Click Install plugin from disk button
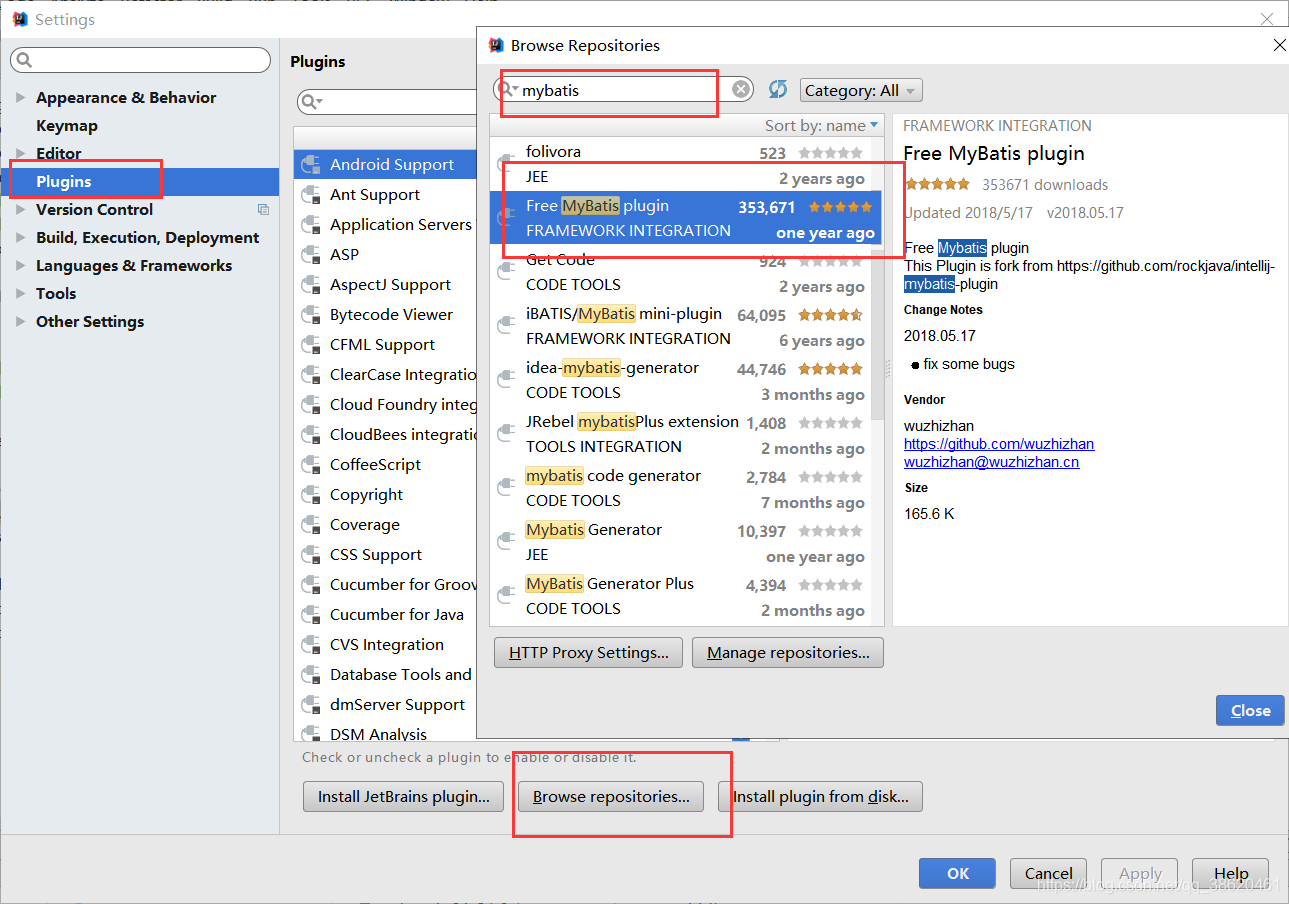The image size is (1289, 904). [820, 797]
